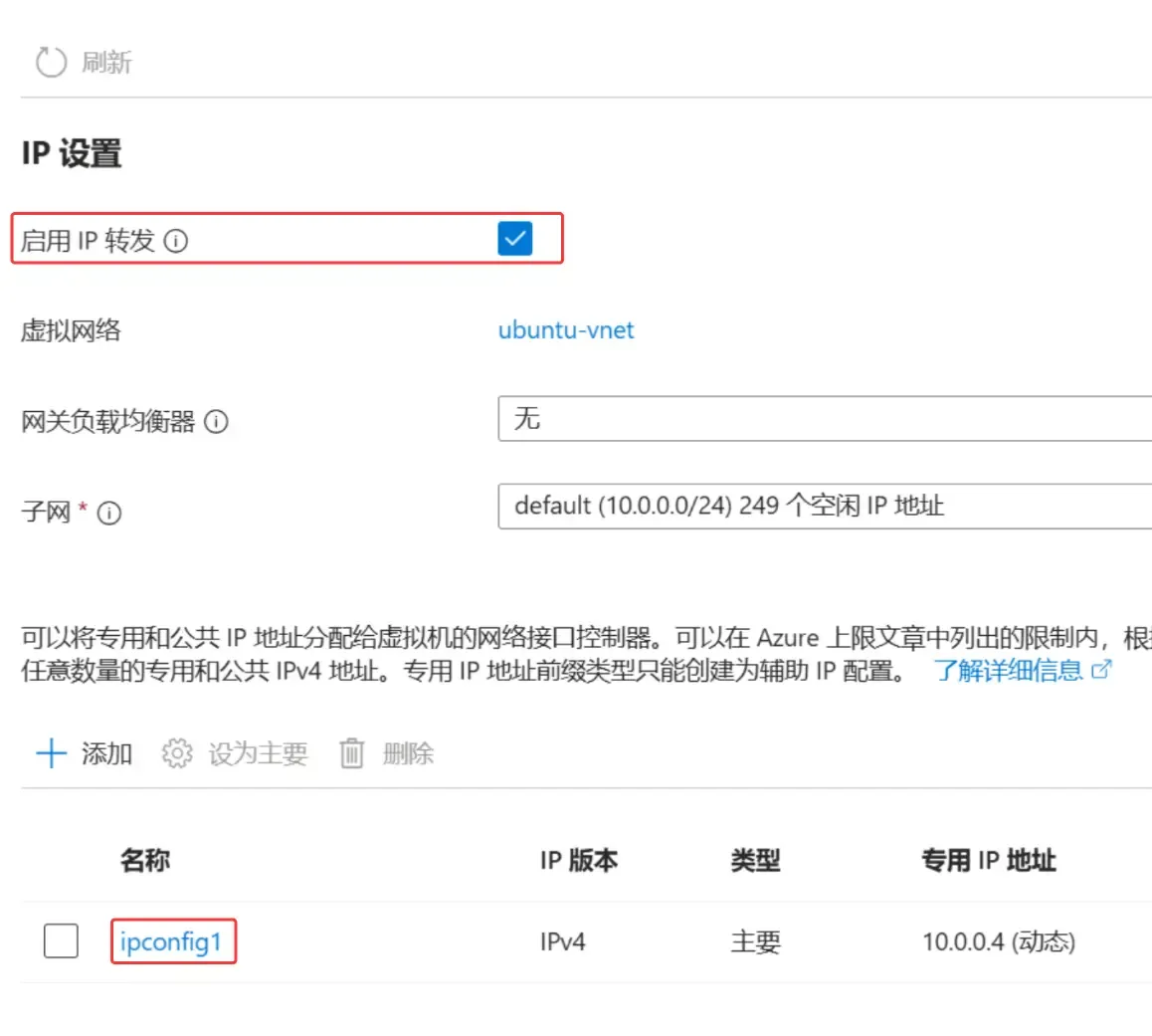
Task: Click the info icon next to 启用 IP 转发
Action: point(176,239)
